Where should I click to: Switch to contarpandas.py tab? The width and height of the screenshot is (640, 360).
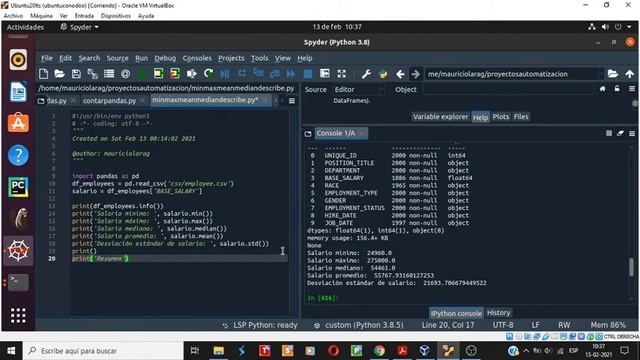coord(109,100)
